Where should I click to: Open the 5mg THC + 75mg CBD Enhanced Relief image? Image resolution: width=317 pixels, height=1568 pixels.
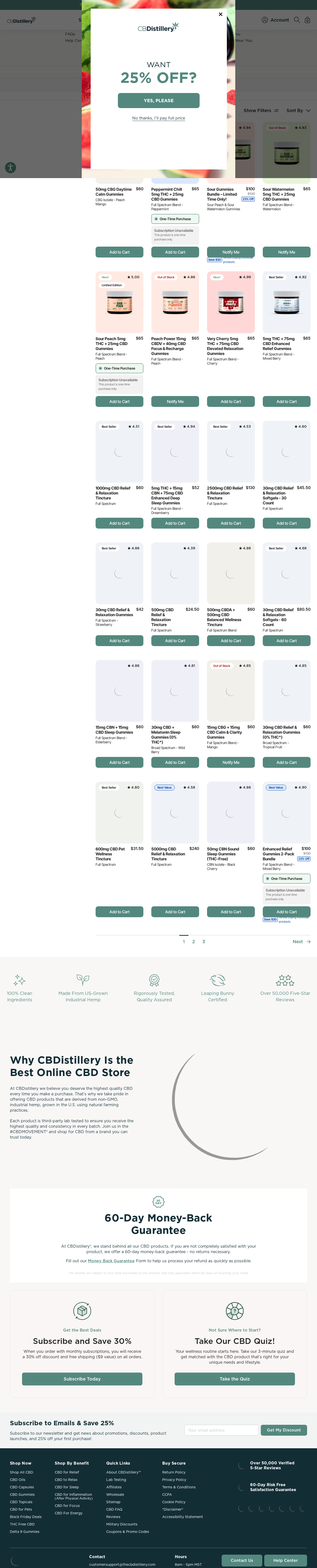pyautogui.click(x=287, y=302)
